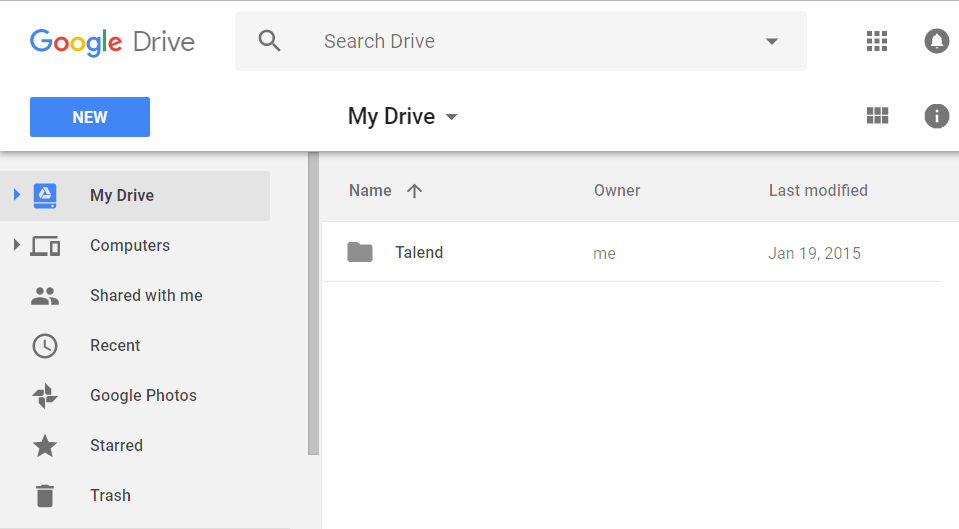
Task: Expand the Computers tree node
Action: [x=17, y=245]
